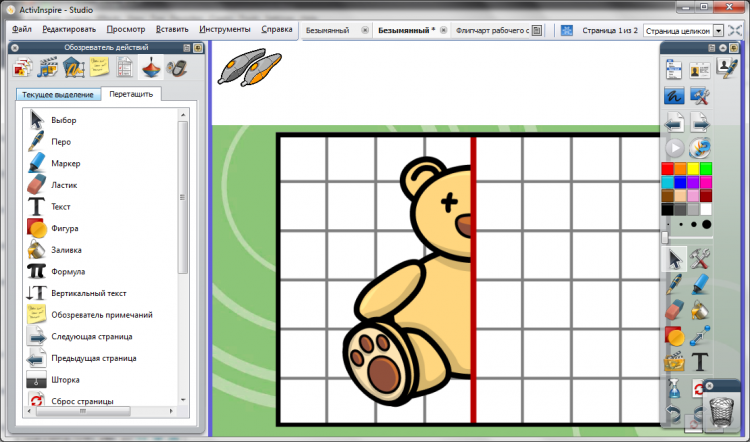The width and height of the screenshot is (750, 442).
Task: Open the Resource Browser icon
Action: pyautogui.click(x=48, y=67)
